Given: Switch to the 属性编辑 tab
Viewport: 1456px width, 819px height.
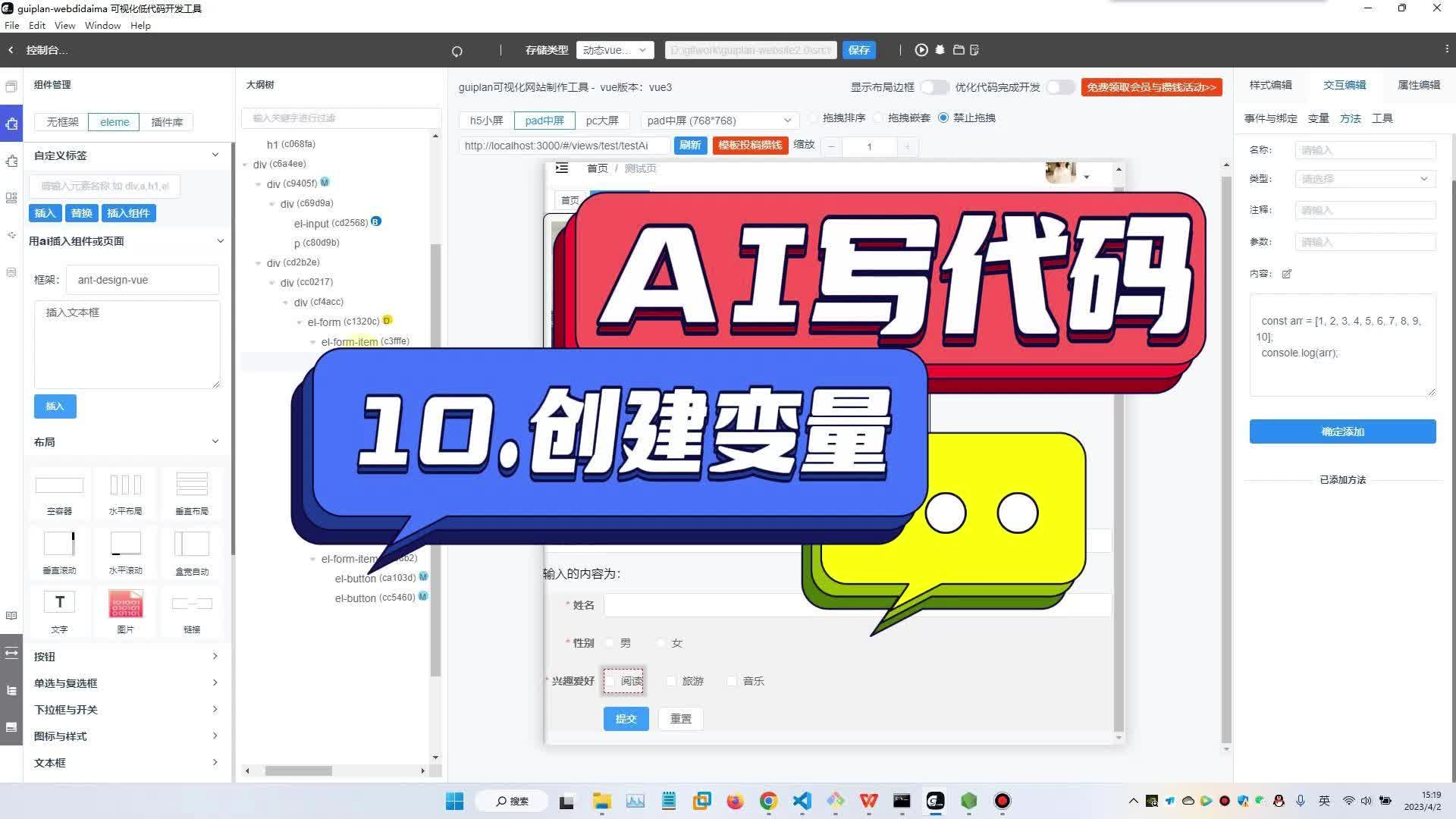Looking at the screenshot, I should pyautogui.click(x=1418, y=85).
